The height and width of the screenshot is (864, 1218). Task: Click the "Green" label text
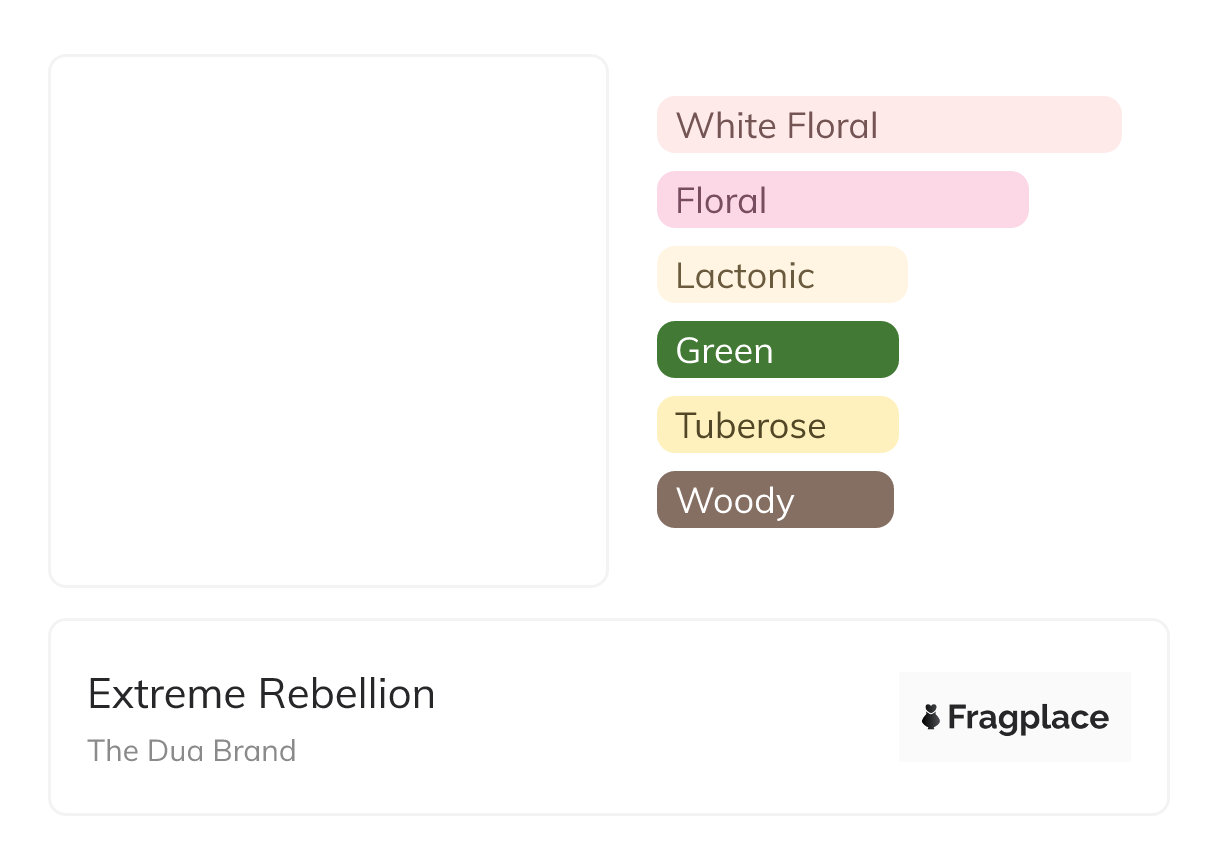(x=724, y=351)
